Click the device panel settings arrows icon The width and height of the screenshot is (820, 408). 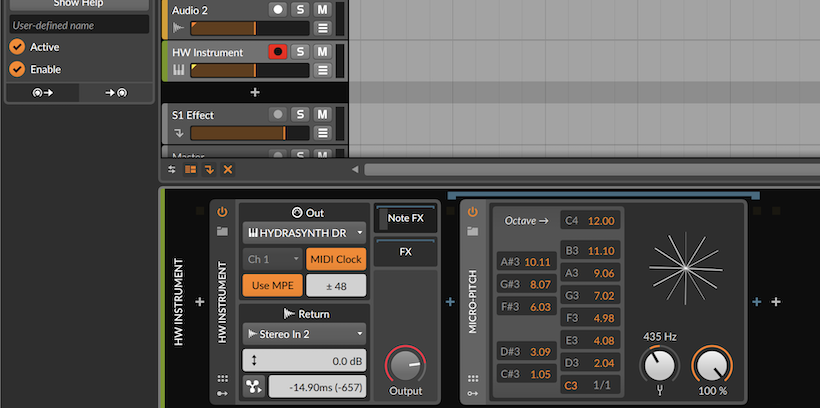pyautogui.click(x=172, y=169)
